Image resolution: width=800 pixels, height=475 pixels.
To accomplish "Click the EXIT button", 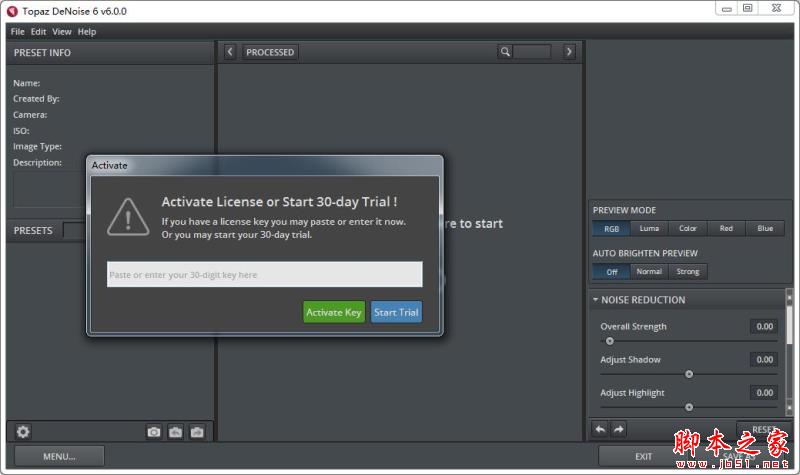I will coord(643,457).
